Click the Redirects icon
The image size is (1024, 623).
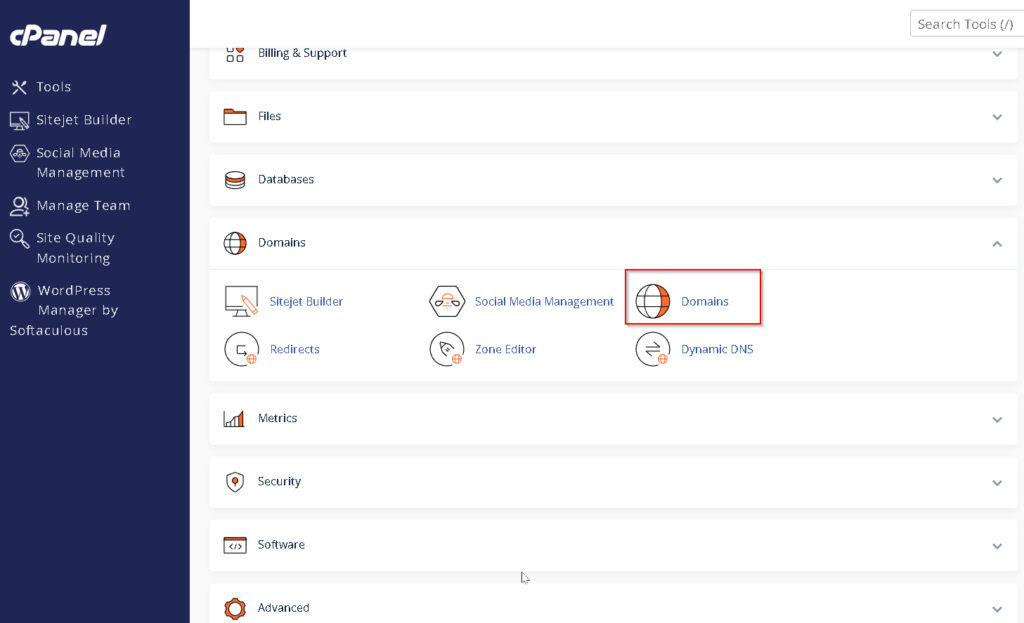click(x=242, y=349)
